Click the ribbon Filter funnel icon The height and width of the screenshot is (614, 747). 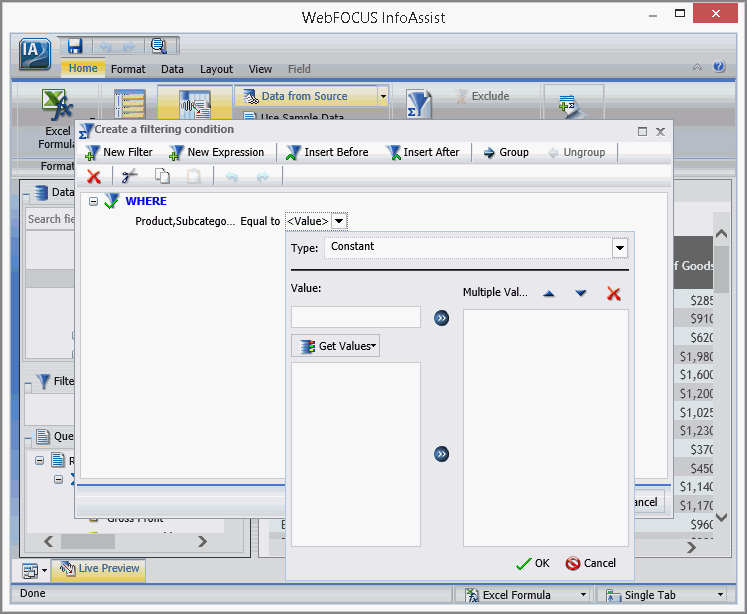point(419,103)
